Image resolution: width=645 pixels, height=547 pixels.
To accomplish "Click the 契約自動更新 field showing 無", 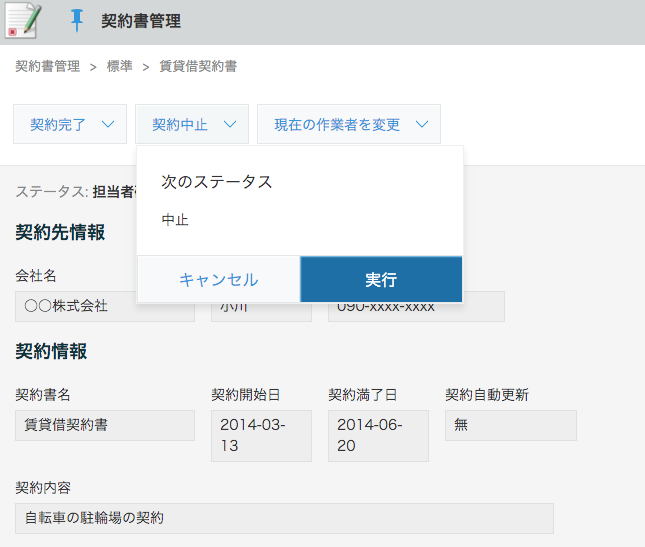I will click(x=510, y=425).
